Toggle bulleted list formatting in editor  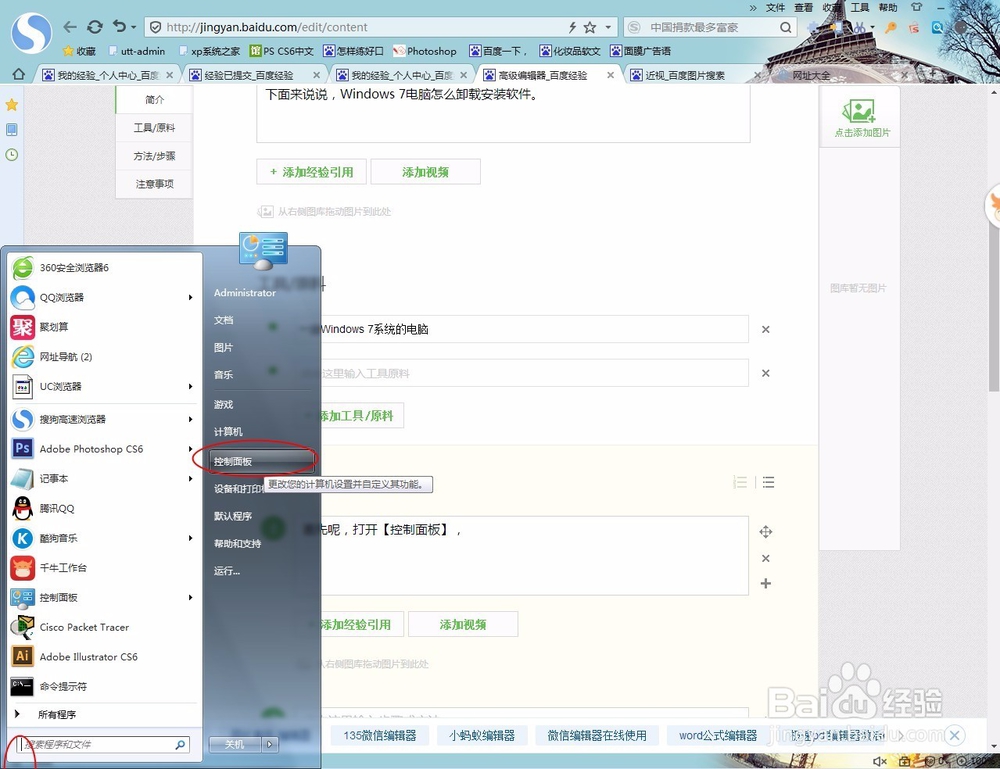click(x=768, y=482)
